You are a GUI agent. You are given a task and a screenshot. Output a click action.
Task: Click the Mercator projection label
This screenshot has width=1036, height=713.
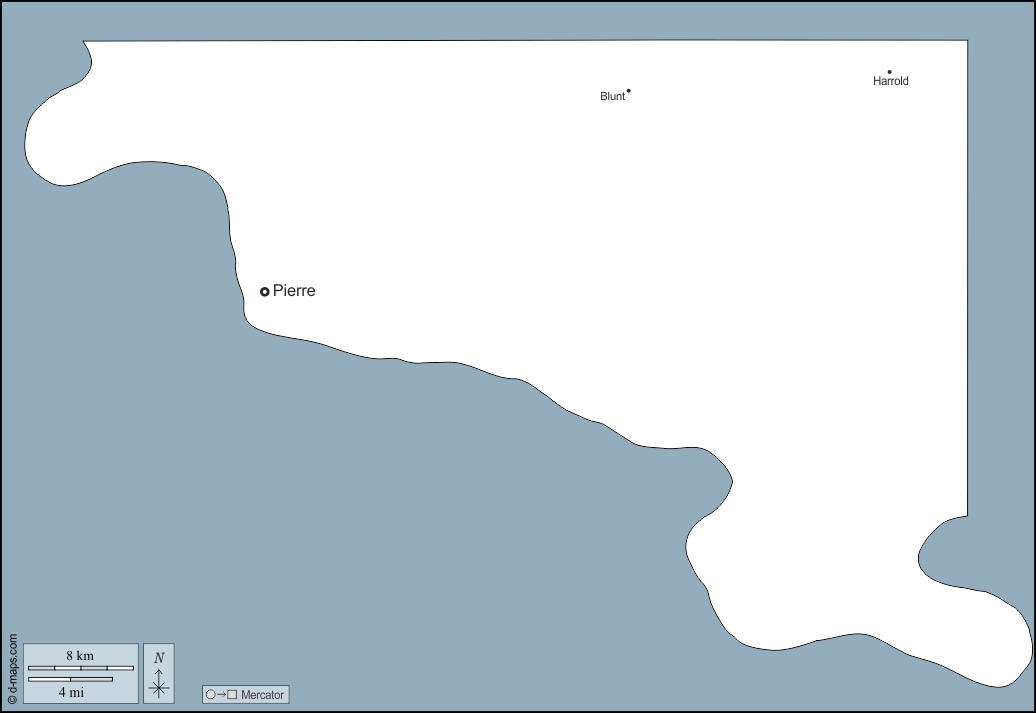click(x=263, y=694)
